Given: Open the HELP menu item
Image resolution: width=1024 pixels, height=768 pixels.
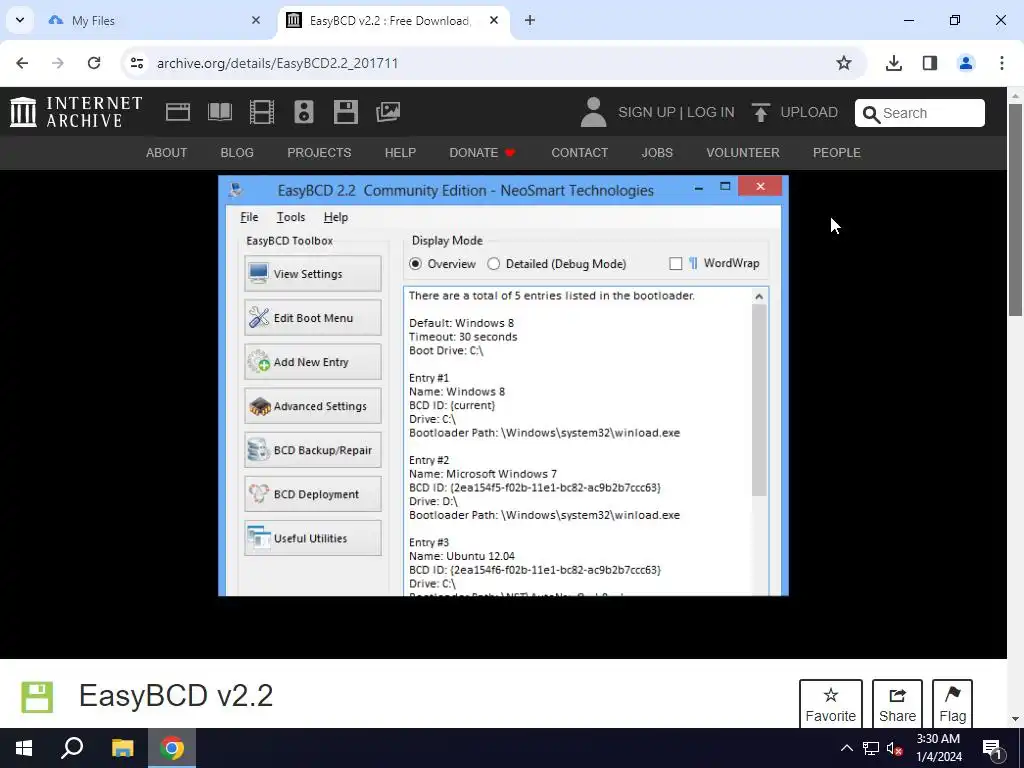Looking at the screenshot, I should (x=400, y=153).
